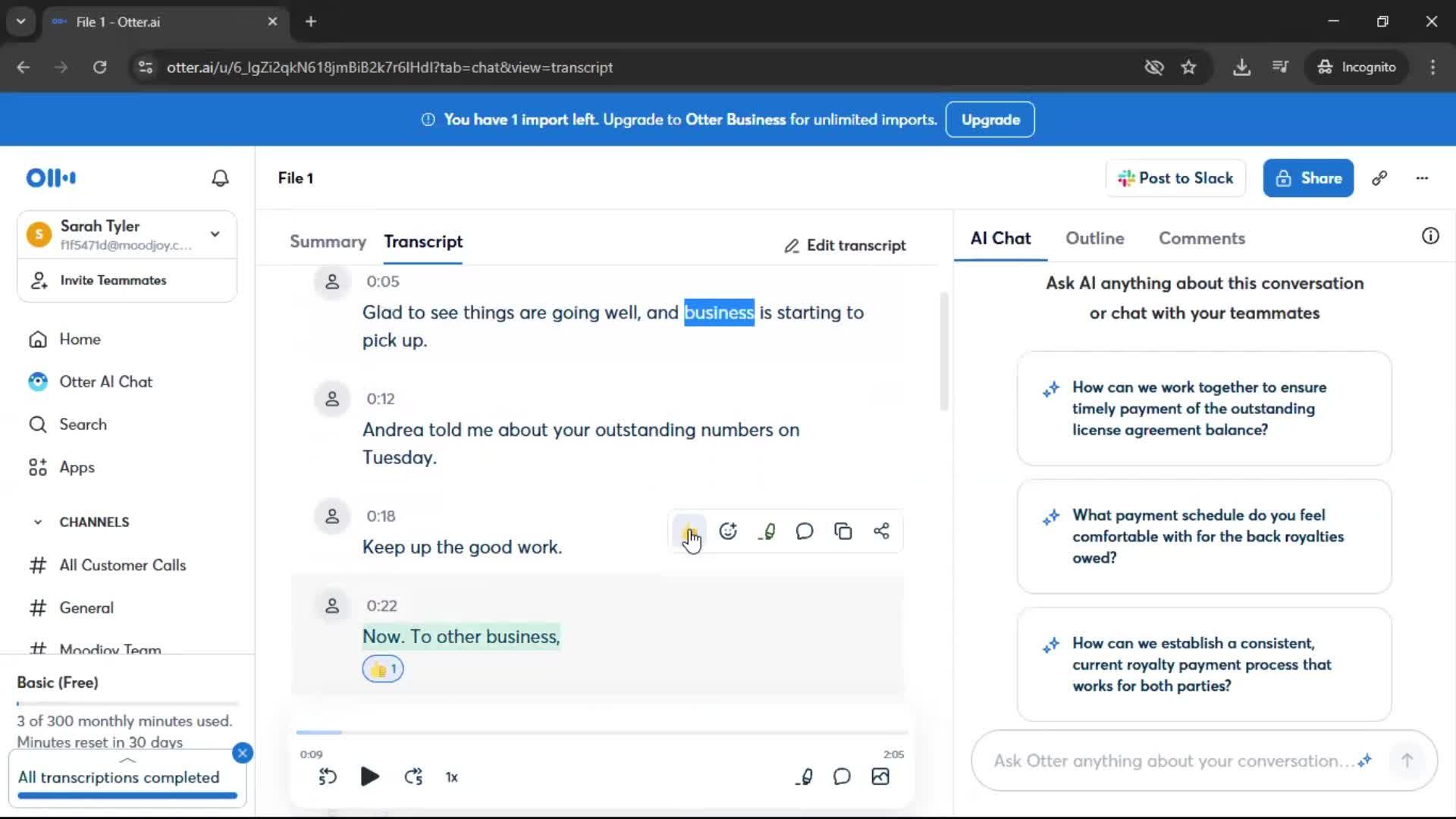Viewport: 1456px width, 819px height.
Task: Open the General channel
Action: [x=71, y=607]
